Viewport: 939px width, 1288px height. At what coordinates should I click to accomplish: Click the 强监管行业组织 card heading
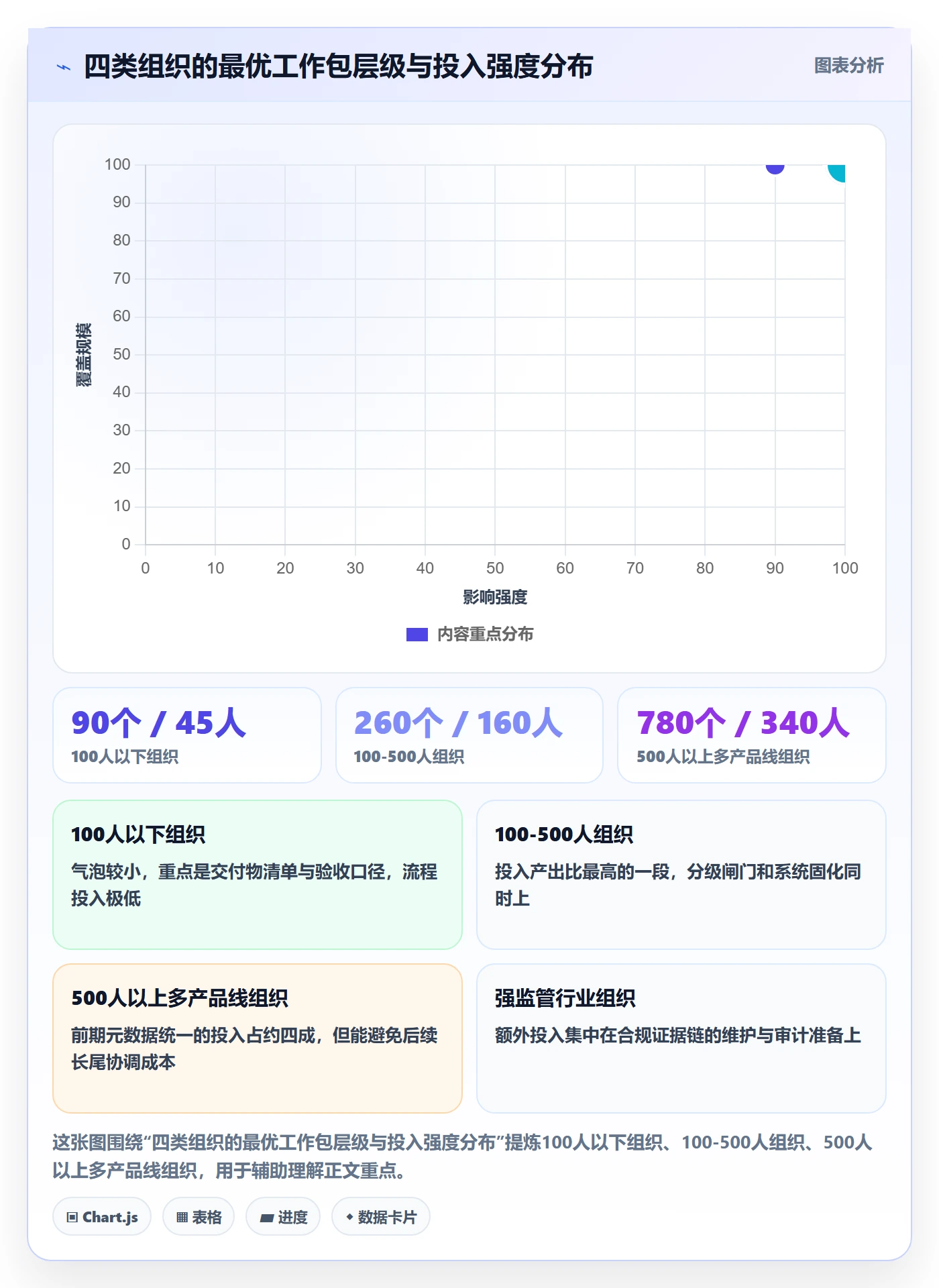coord(565,998)
